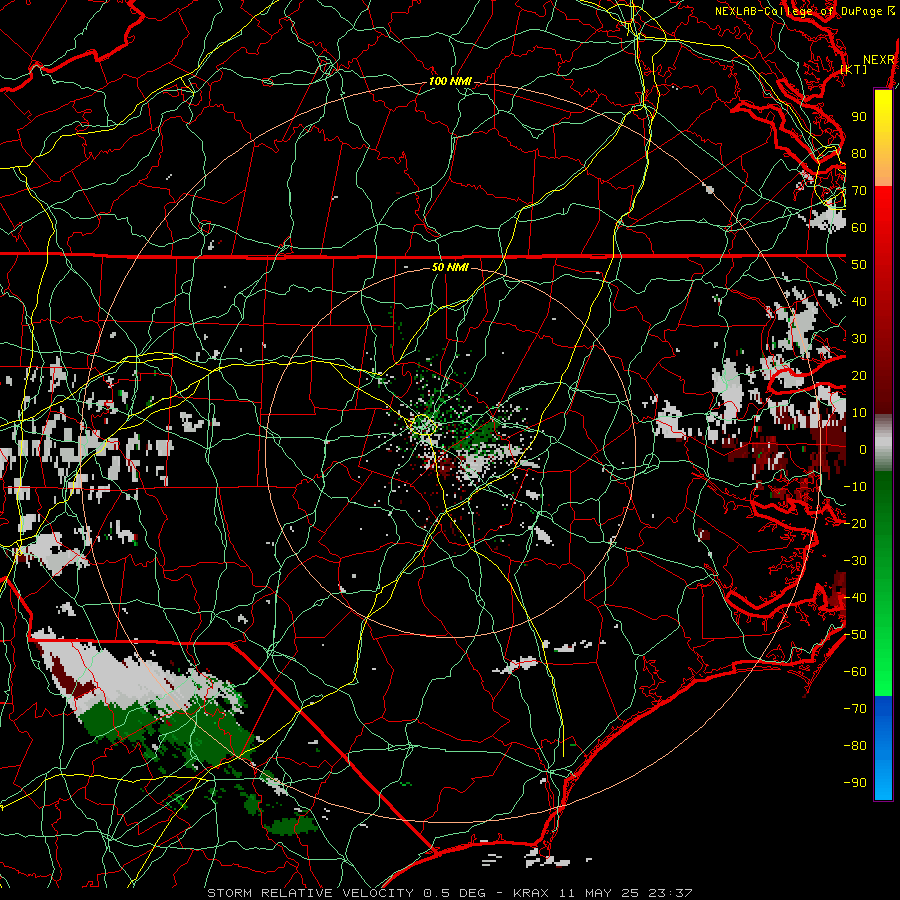Viewport: 900px width, 900px height.
Task: Click the -70 value on the velocity scale
Action: (855, 709)
